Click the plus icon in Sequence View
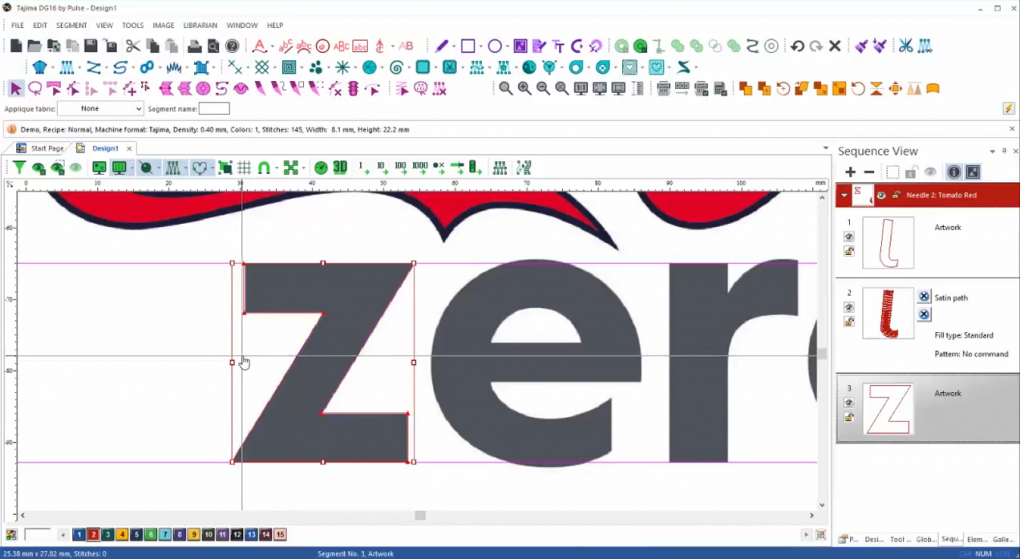This screenshot has width=1024, height=559. click(850, 172)
